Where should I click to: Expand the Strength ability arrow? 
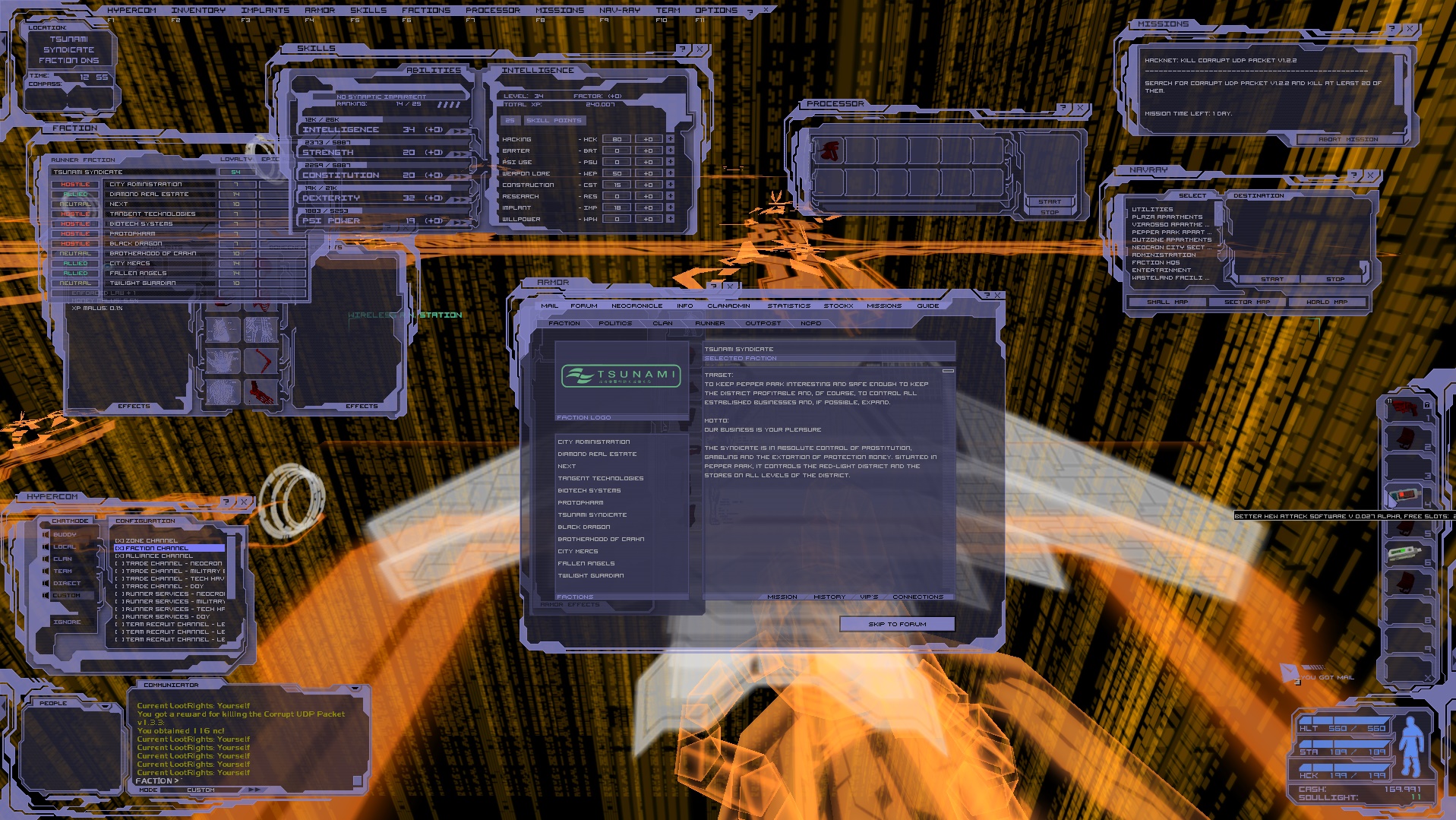pos(458,154)
